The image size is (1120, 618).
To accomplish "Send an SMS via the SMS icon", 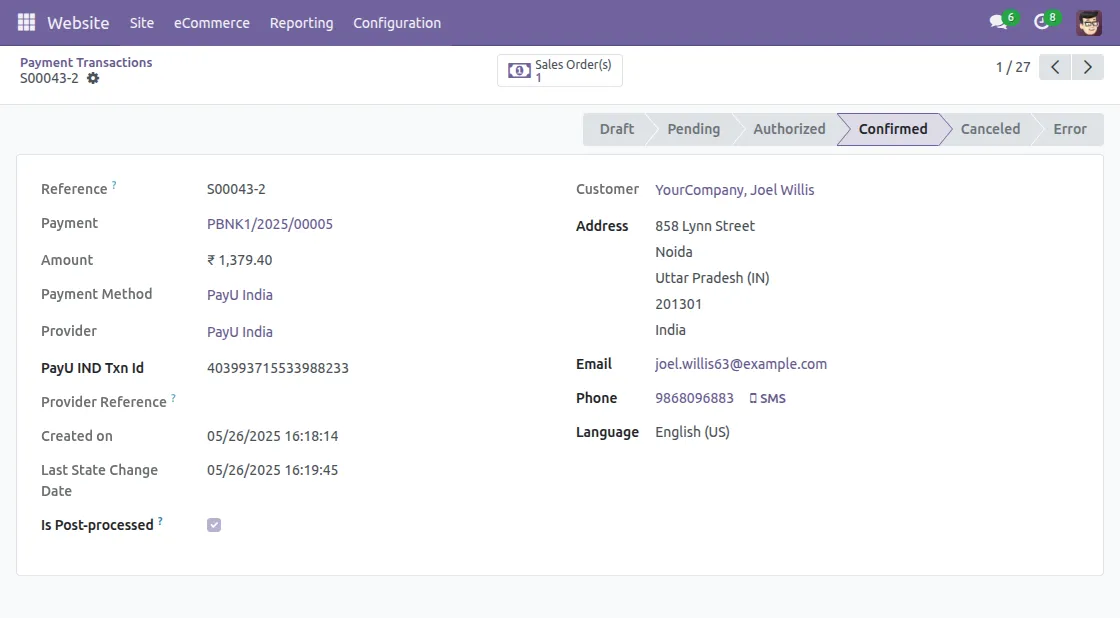I will pos(768,398).
